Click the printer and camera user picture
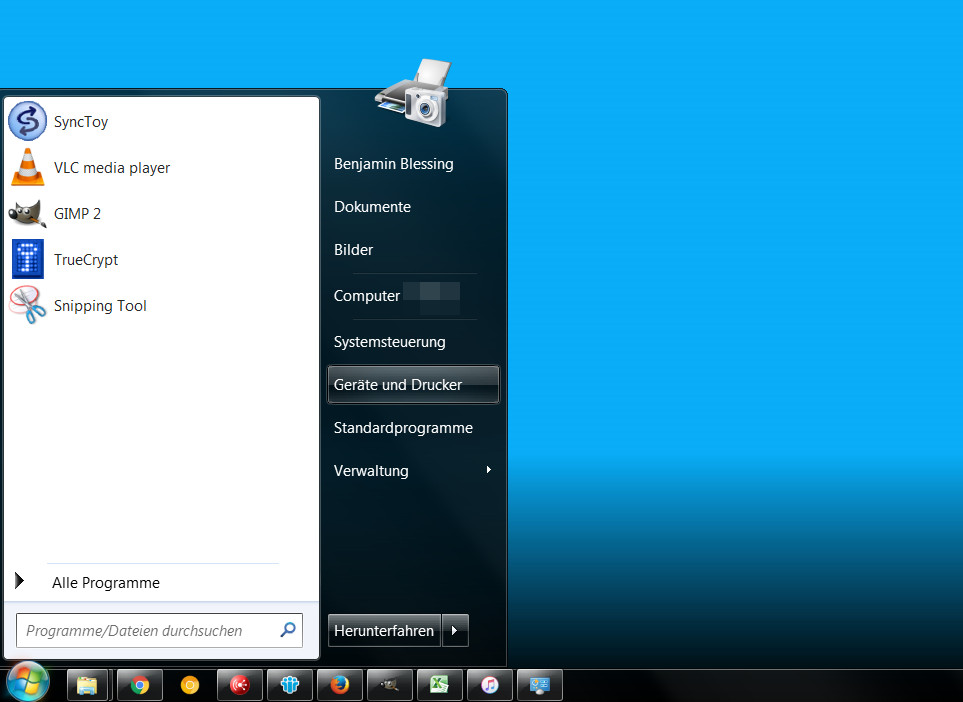This screenshot has width=963, height=702. (x=413, y=92)
